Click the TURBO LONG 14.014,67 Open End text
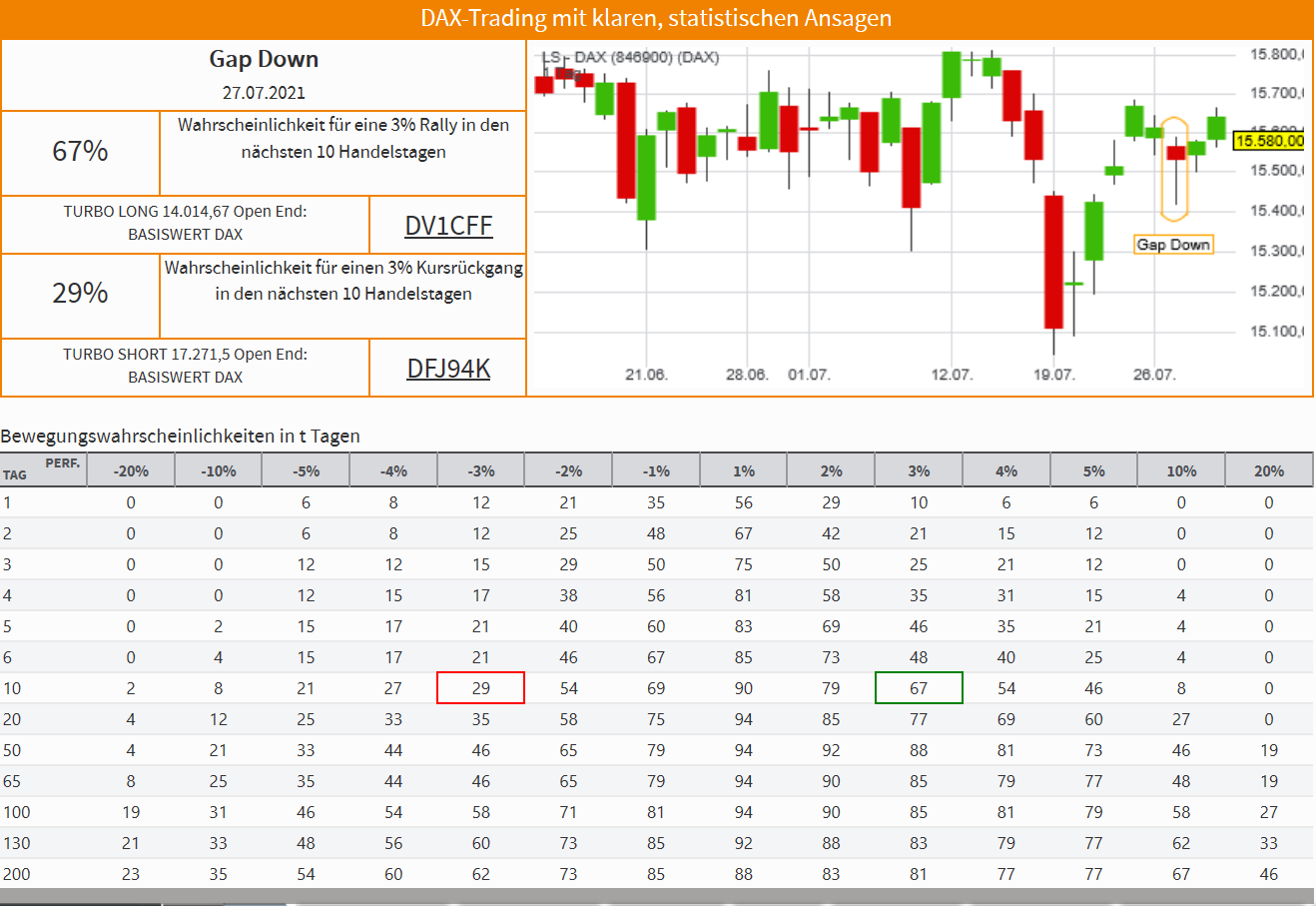The image size is (1316, 906). [185, 223]
